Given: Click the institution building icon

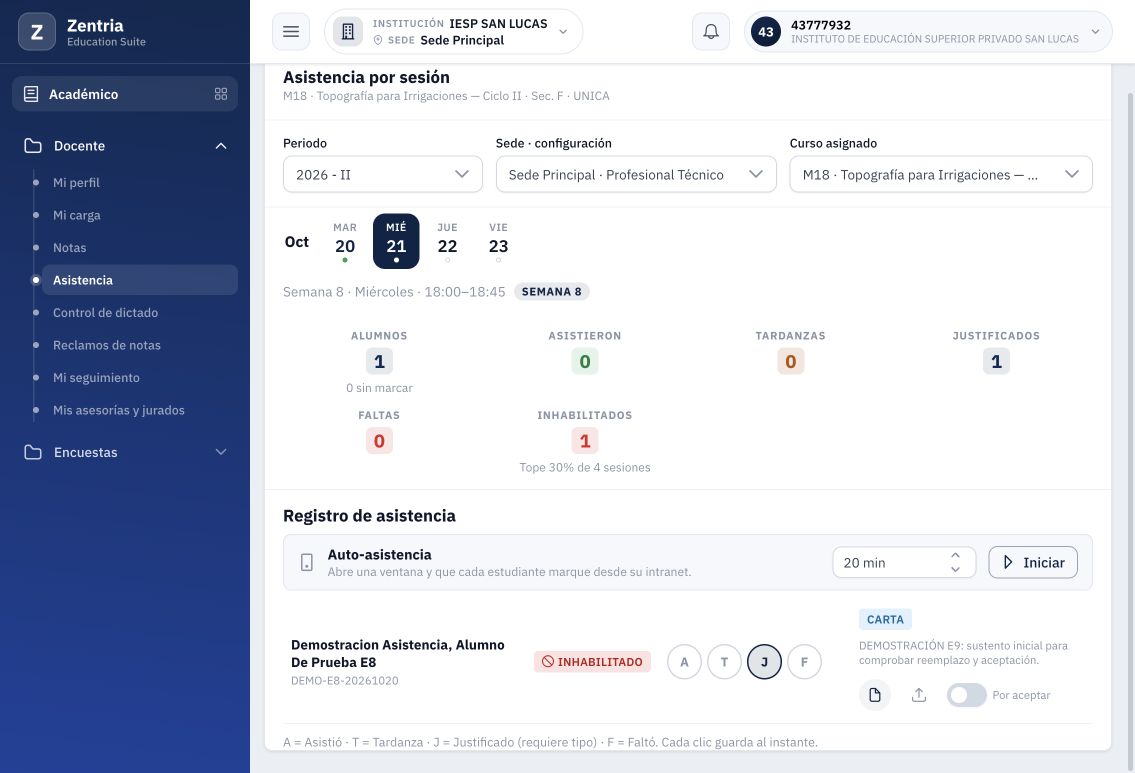Looking at the screenshot, I should pyautogui.click(x=347, y=32).
